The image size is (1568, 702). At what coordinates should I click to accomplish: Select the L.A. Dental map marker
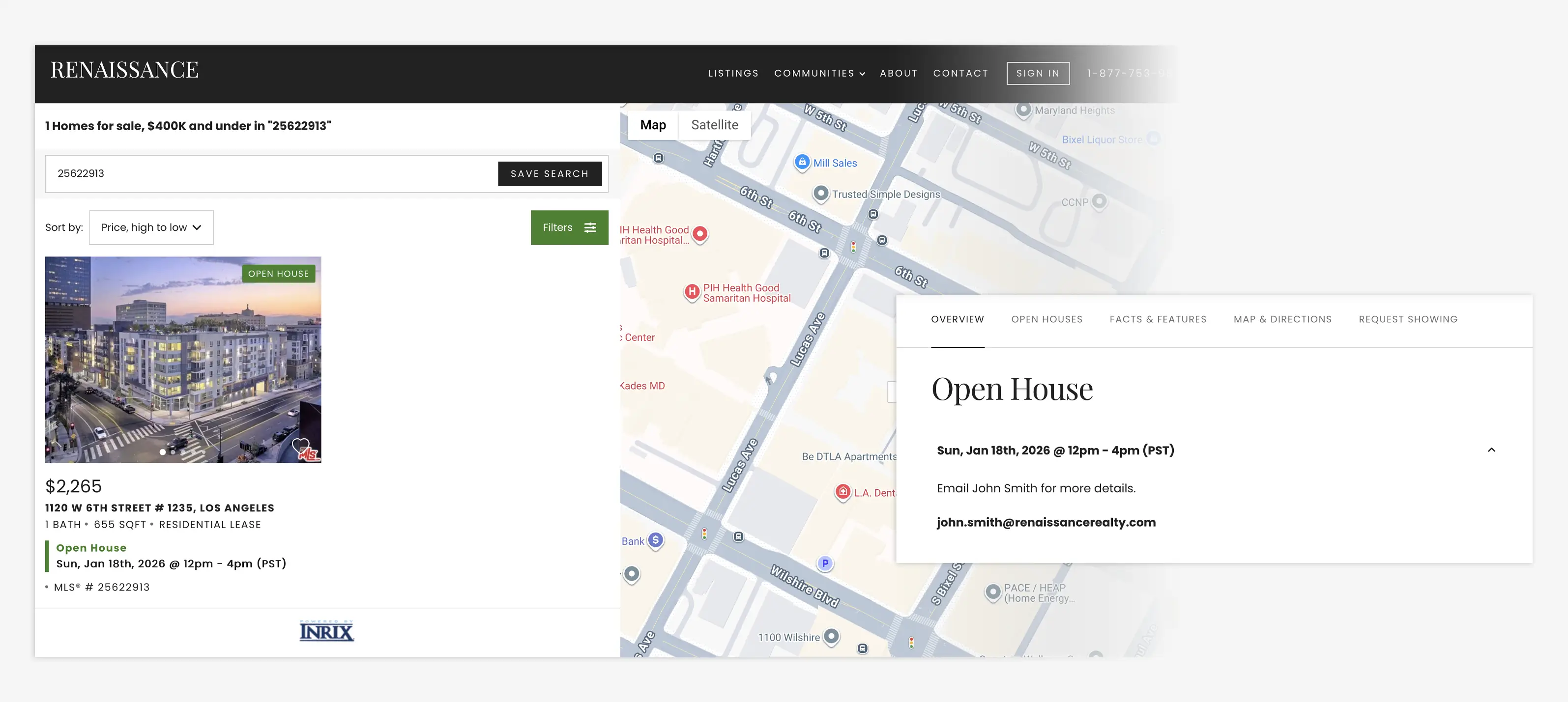click(x=843, y=491)
